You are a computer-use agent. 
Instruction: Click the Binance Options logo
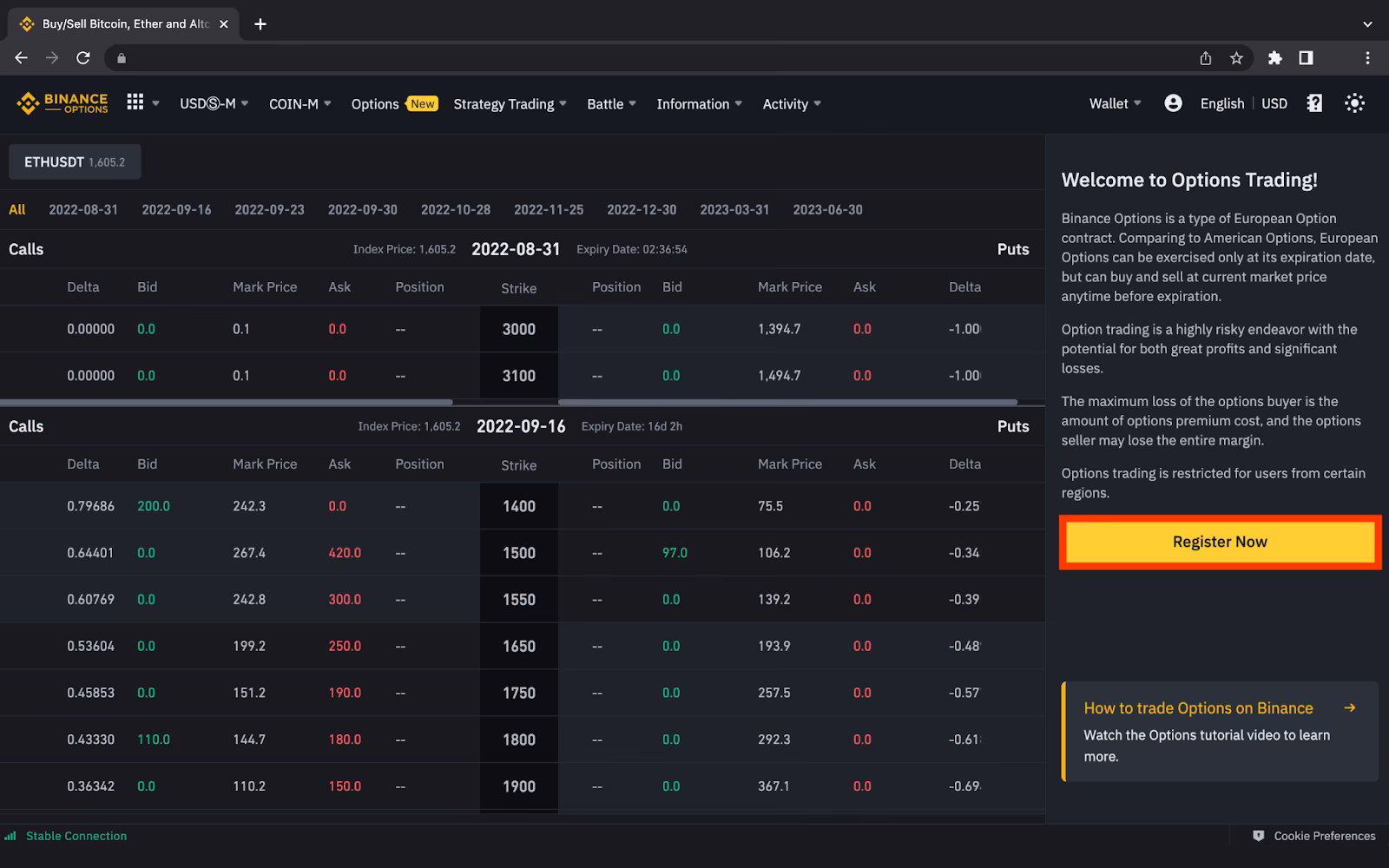coord(61,103)
